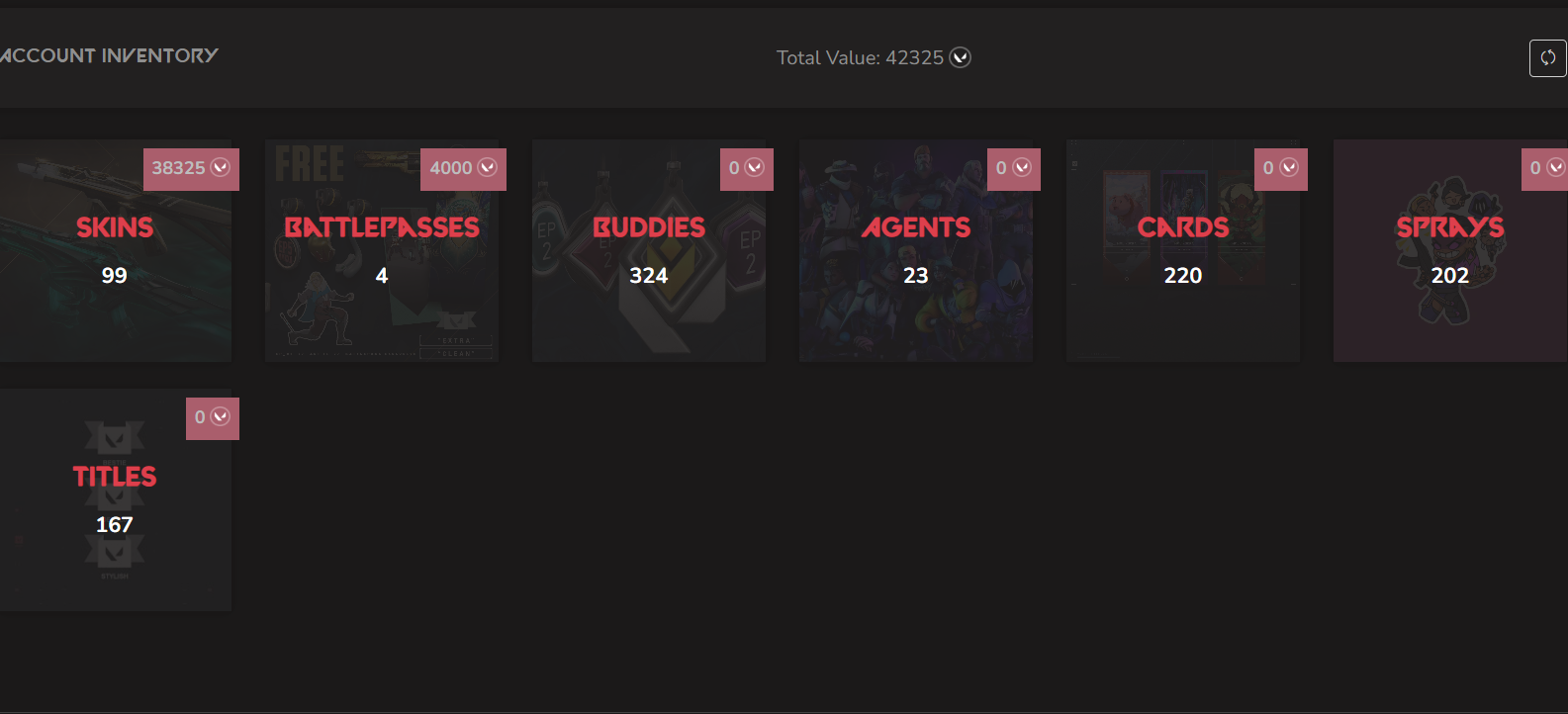Click the Total Value 42325 text
The width and height of the screenshot is (1568, 714).
860,57
